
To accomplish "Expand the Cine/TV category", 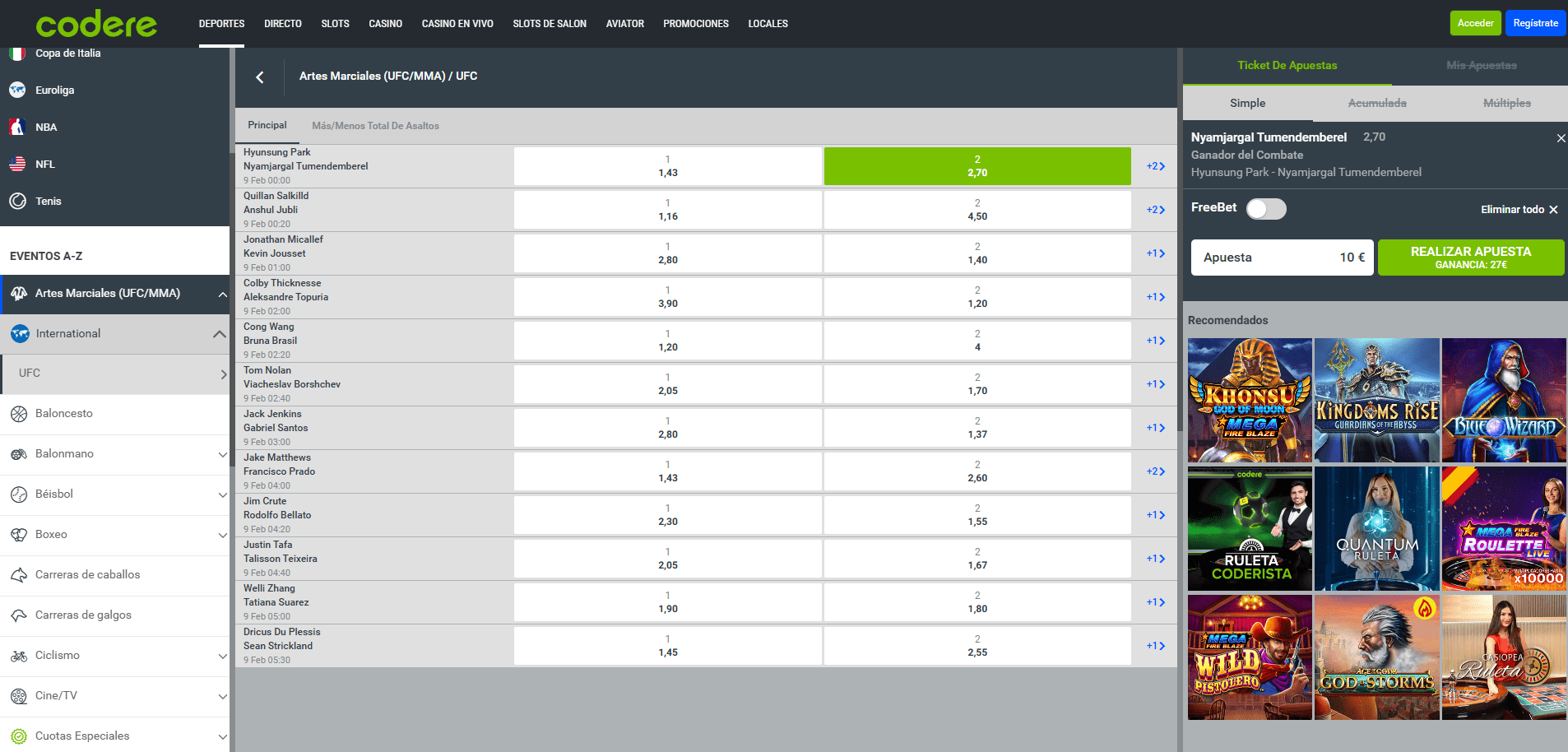I will click(222, 696).
